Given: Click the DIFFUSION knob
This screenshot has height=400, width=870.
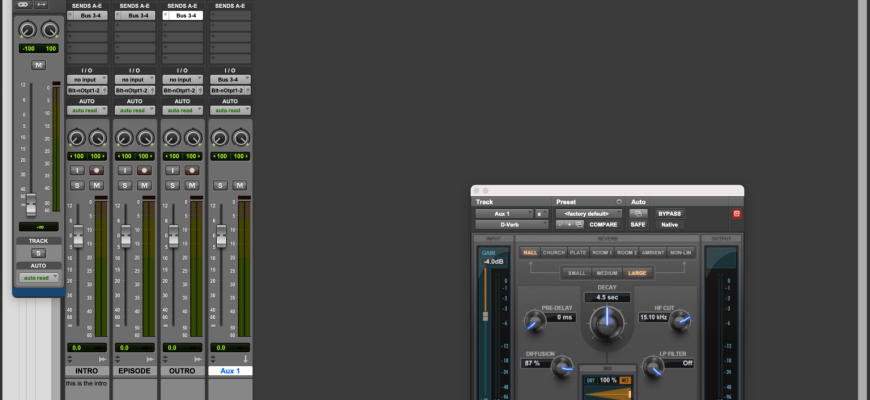Looking at the screenshot, I should point(562,367).
